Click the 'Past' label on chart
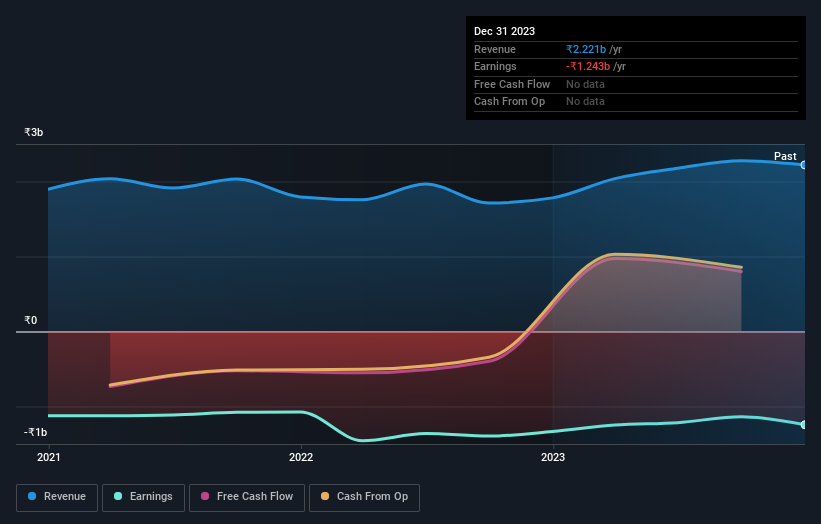This screenshot has height=524, width=821. point(785,156)
